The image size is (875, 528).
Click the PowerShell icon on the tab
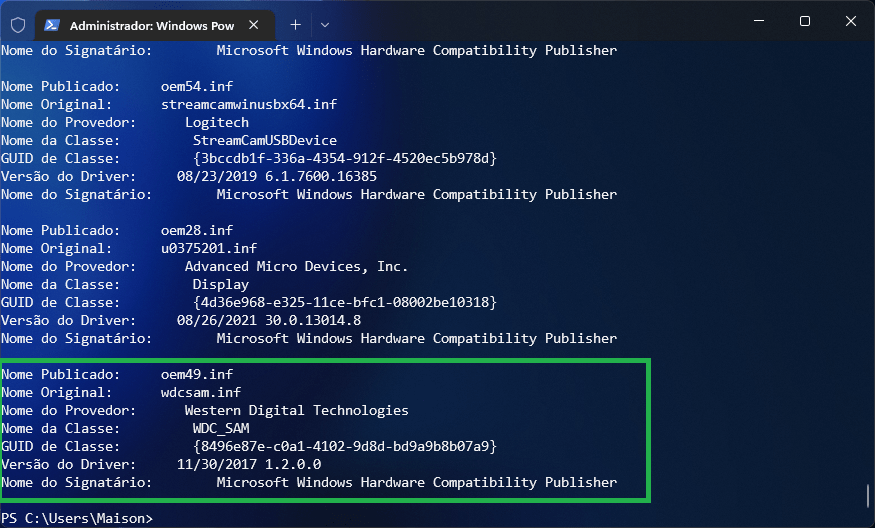[x=52, y=25]
